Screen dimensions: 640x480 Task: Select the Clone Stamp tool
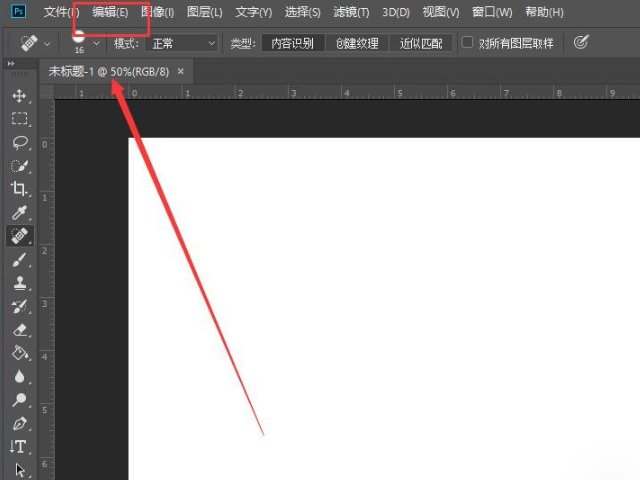pyautogui.click(x=19, y=282)
